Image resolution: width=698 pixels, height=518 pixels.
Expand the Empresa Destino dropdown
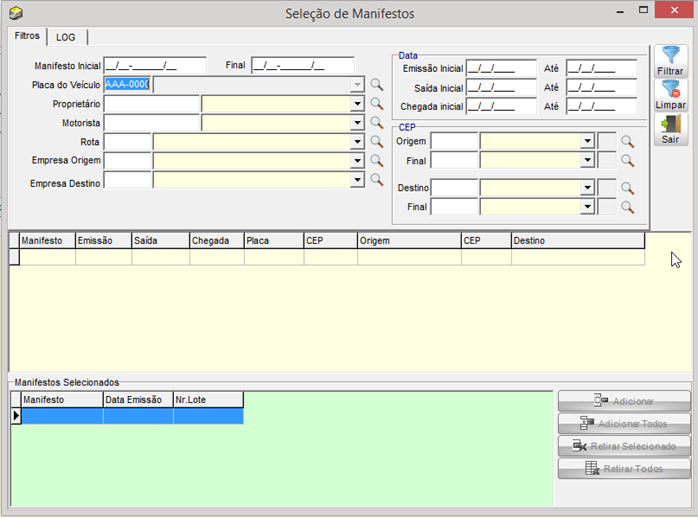coord(357,180)
